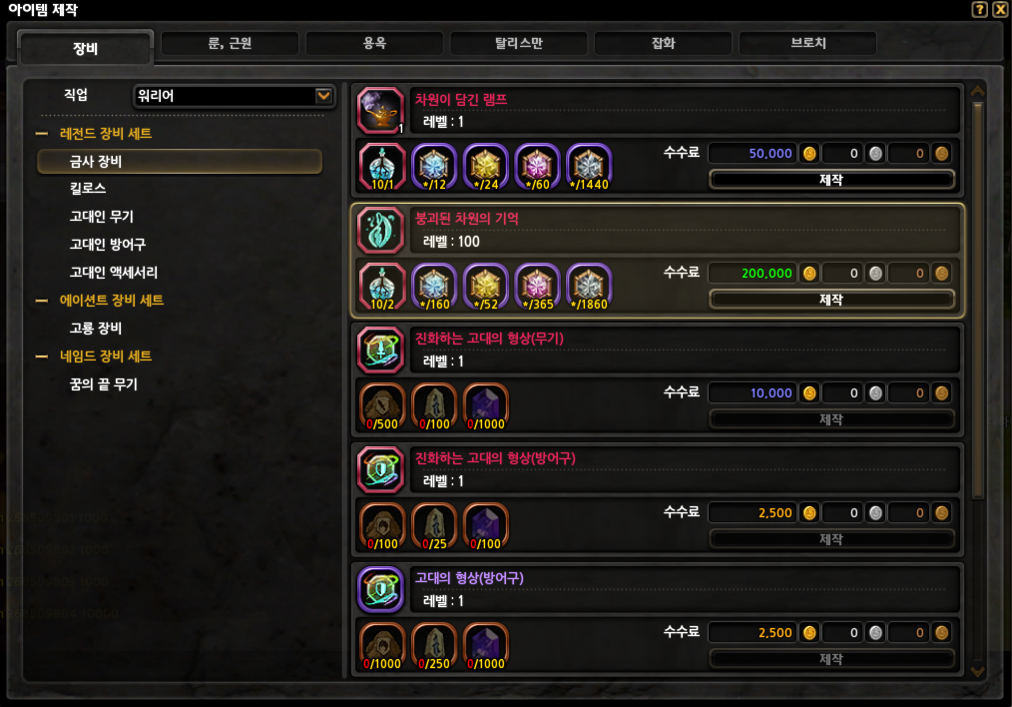Collapse the 에이션트 장비 세트 category
Screen dimensions: 1012x707
(x=42, y=300)
